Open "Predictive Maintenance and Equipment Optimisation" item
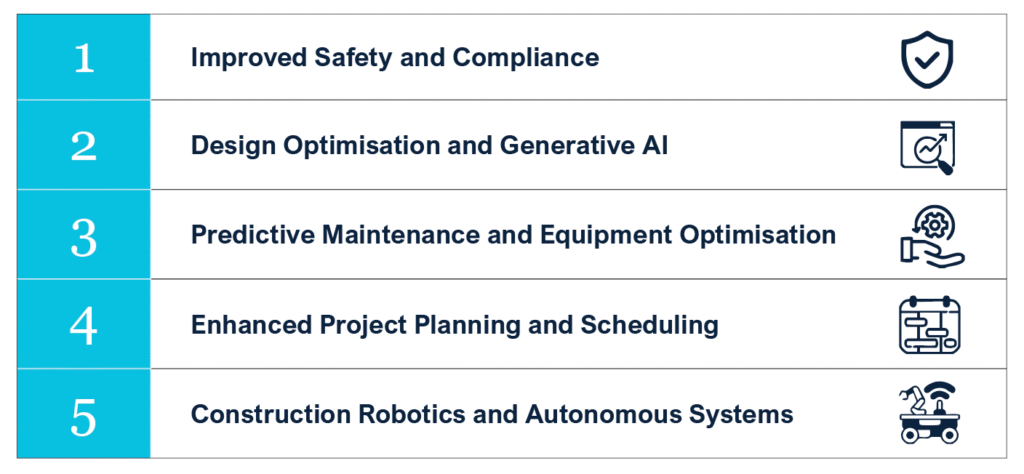 (x=513, y=235)
